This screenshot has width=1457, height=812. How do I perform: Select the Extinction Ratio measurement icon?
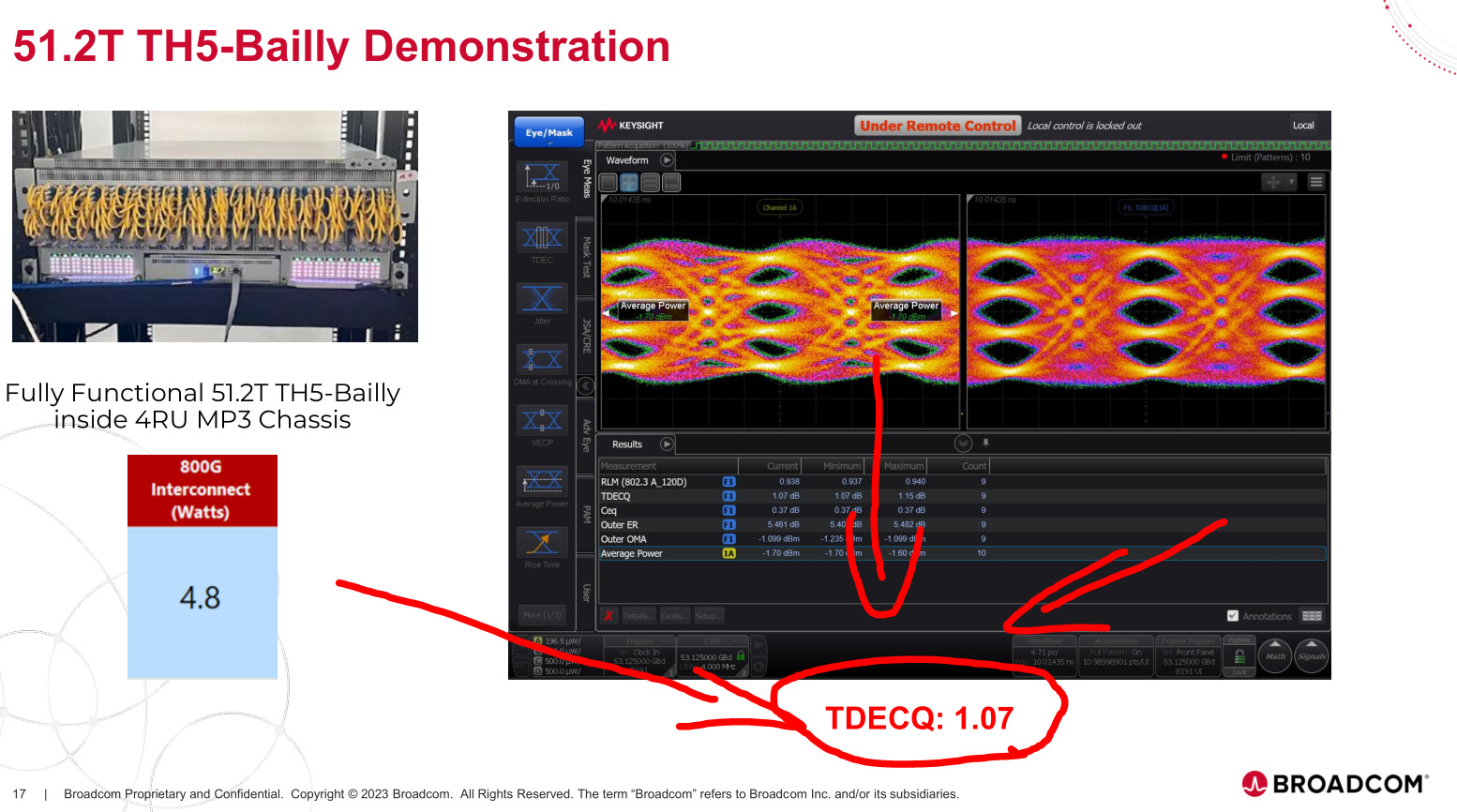pyautogui.click(x=542, y=176)
